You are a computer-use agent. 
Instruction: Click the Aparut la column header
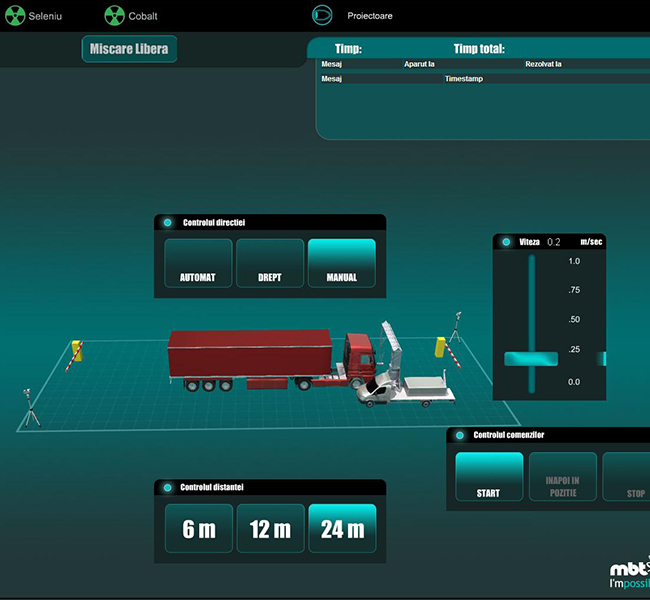pyautogui.click(x=419, y=64)
